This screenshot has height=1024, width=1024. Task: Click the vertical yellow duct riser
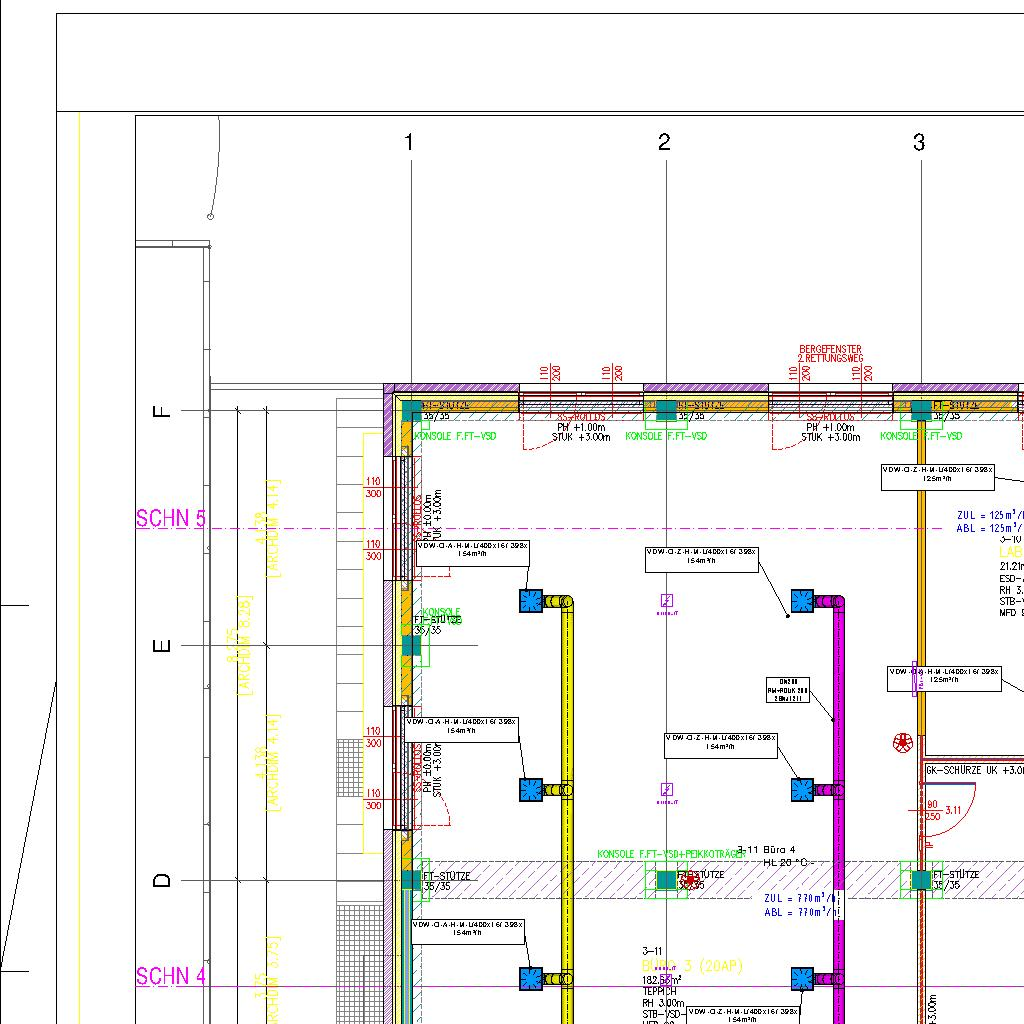[x=568, y=810]
